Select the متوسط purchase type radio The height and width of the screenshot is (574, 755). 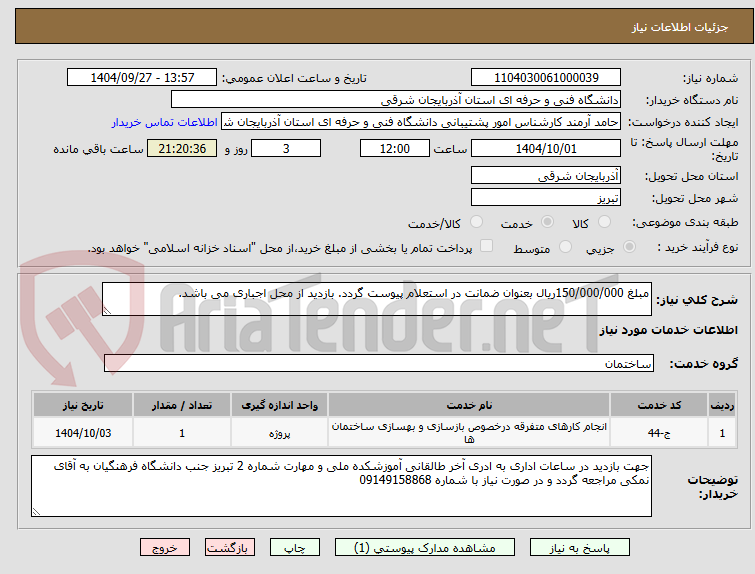[x=565, y=247]
